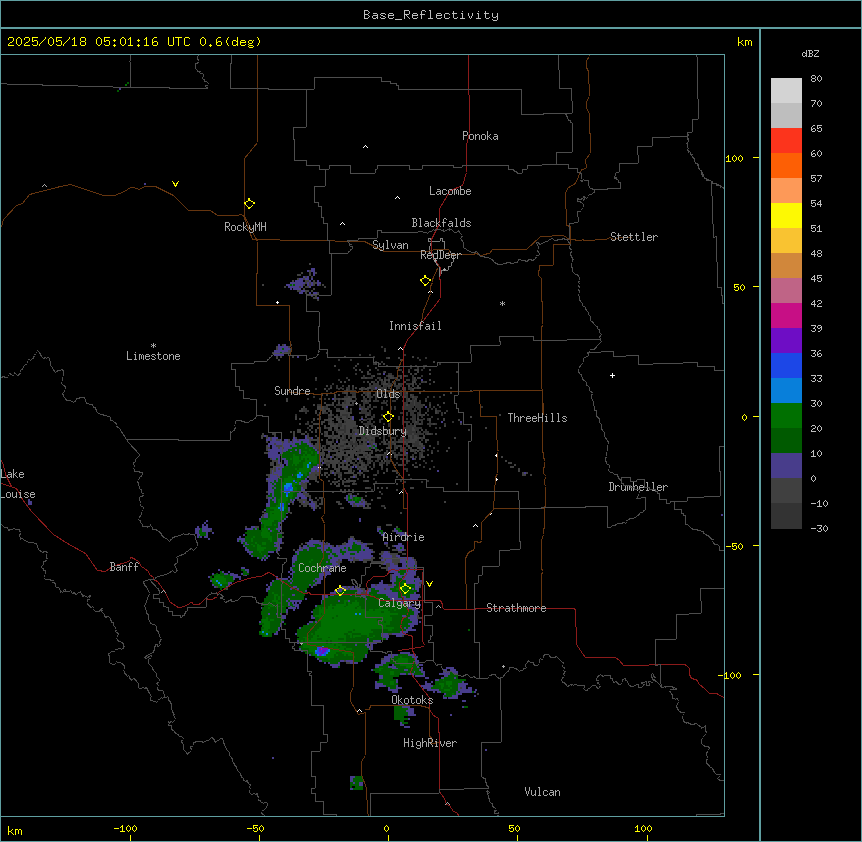862x842 pixels.
Task: Pick the slate purple 0-10 dBZ legend swatch
Action: [786, 466]
